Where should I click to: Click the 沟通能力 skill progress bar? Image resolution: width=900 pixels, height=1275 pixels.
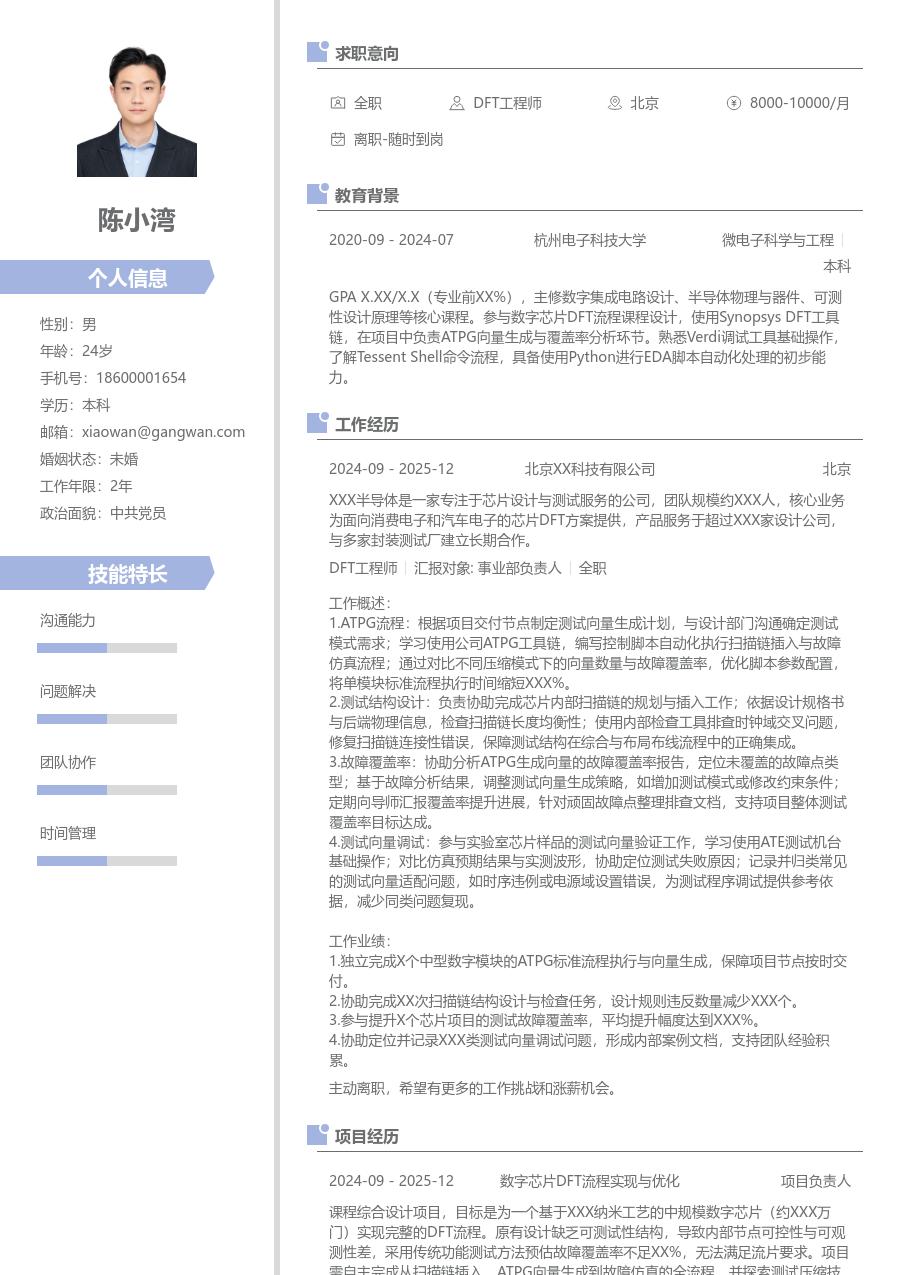coord(106,647)
